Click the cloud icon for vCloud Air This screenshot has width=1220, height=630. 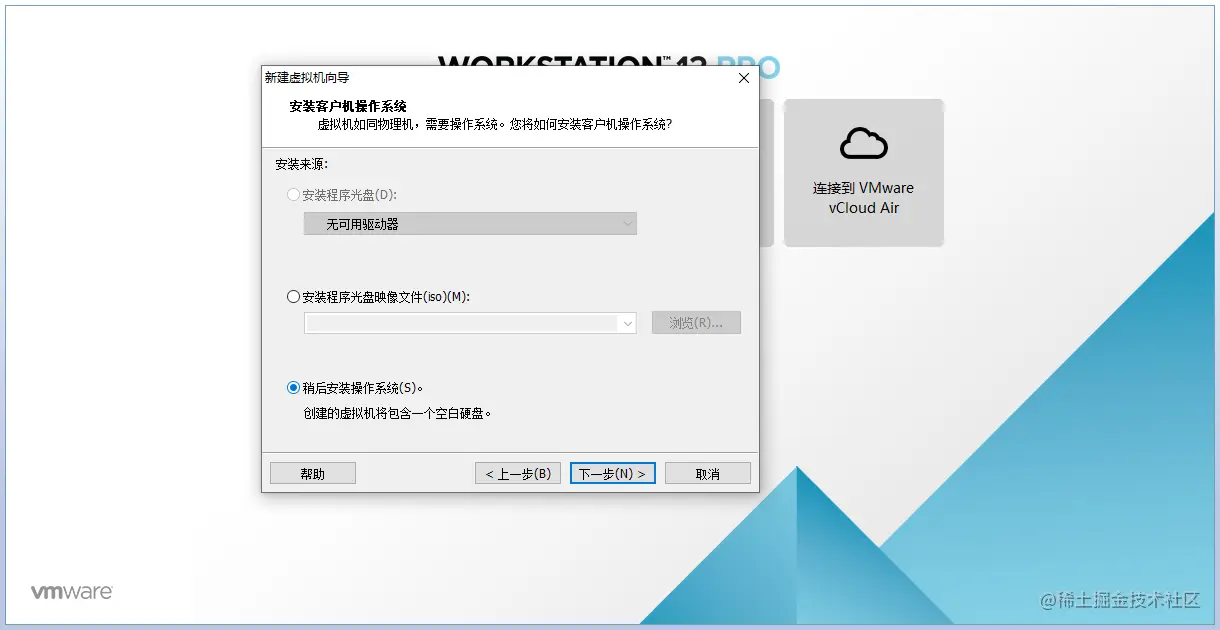[x=864, y=144]
